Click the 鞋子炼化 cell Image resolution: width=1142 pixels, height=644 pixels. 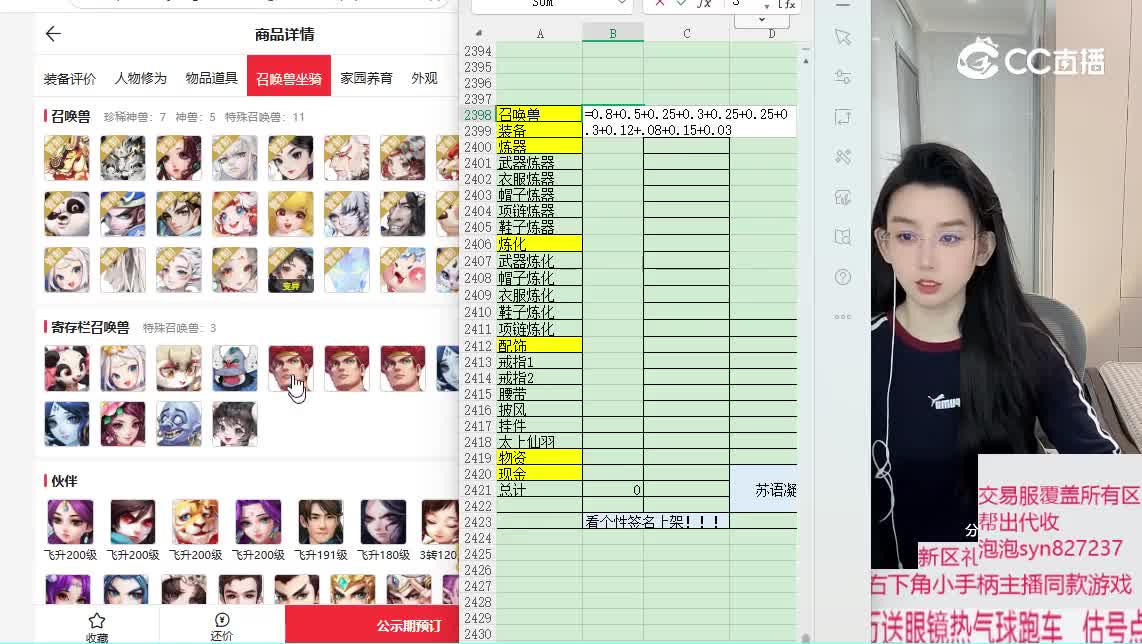click(539, 312)
